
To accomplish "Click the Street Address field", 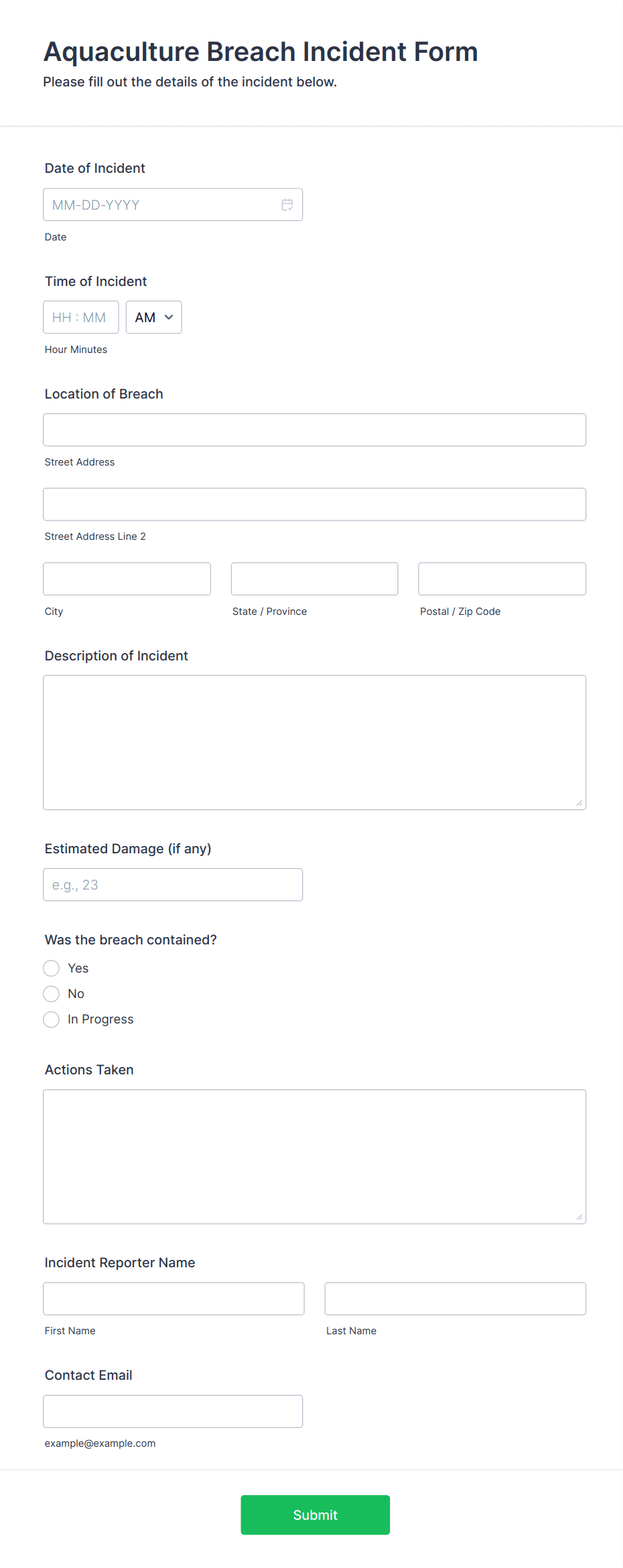I will pyautogui.click(x=314, y=429).
